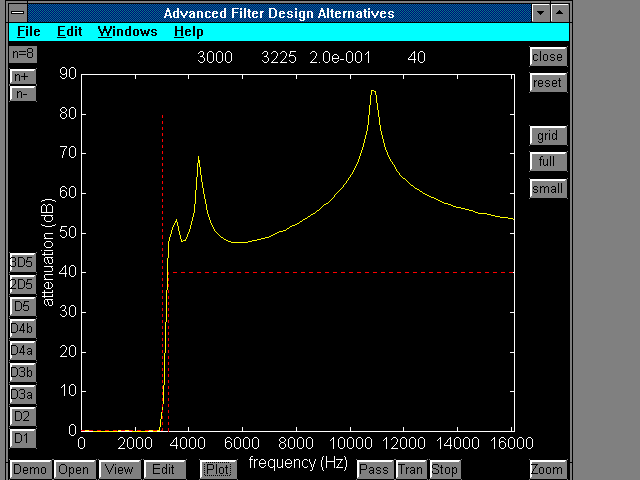Choose the D4b design alternative
This screenshot has height=480, width=640.
pos(21,328)
